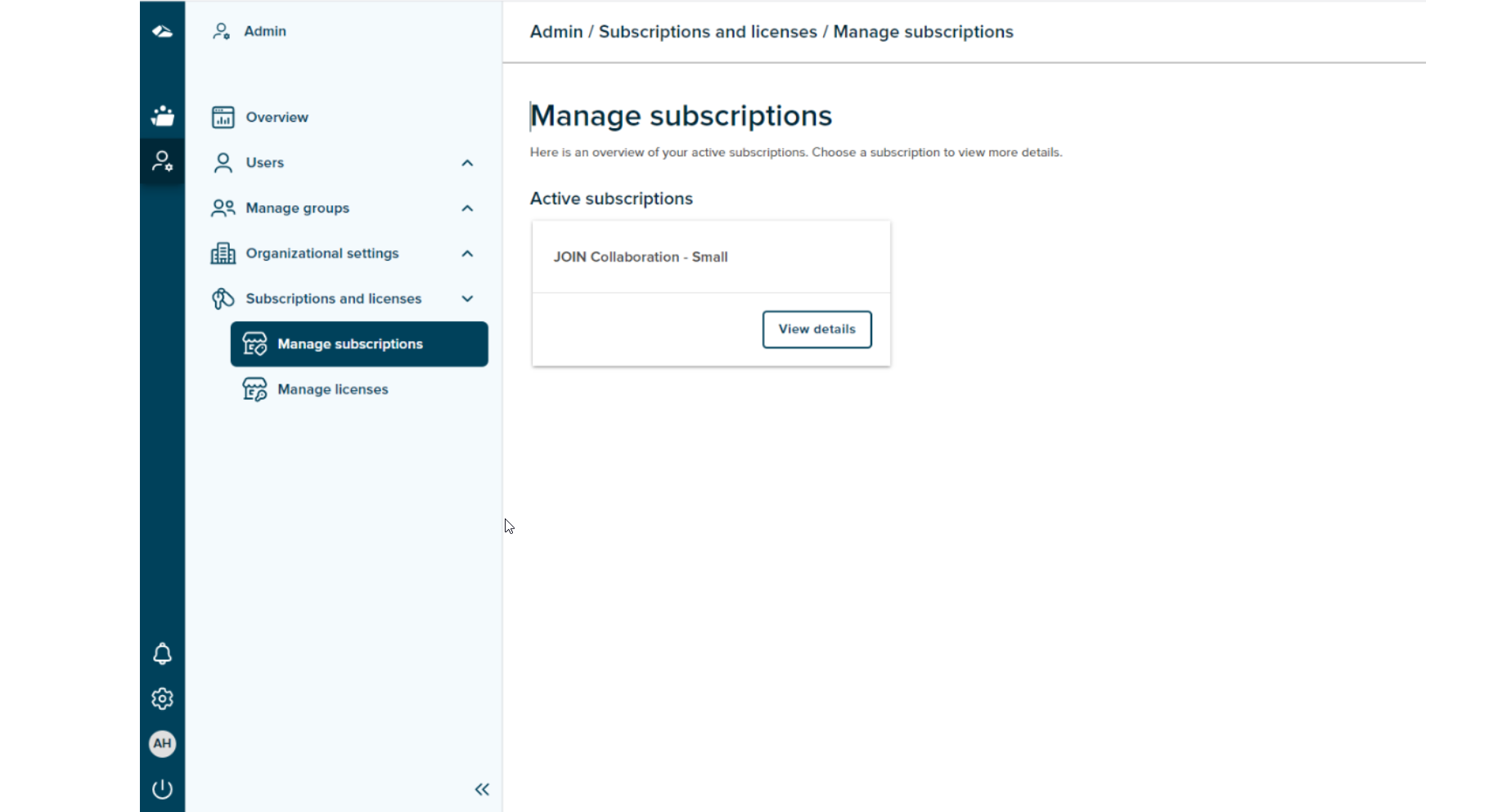Image resolution: width=1507 pixels, height=812 pixels.
Task: Click View details button
Action: tap(816, 329)
